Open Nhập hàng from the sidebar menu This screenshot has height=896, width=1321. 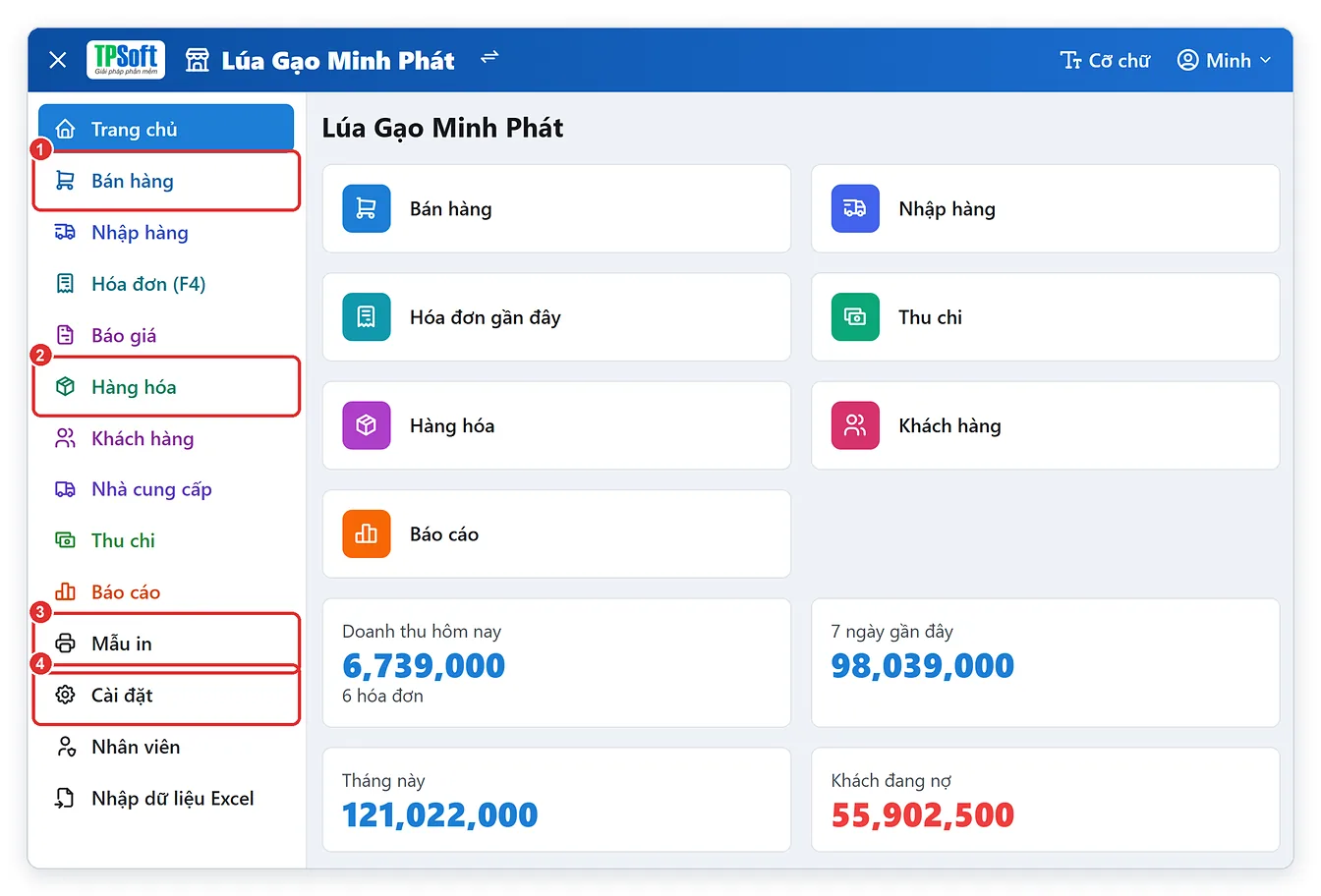[x=166, y=232]
